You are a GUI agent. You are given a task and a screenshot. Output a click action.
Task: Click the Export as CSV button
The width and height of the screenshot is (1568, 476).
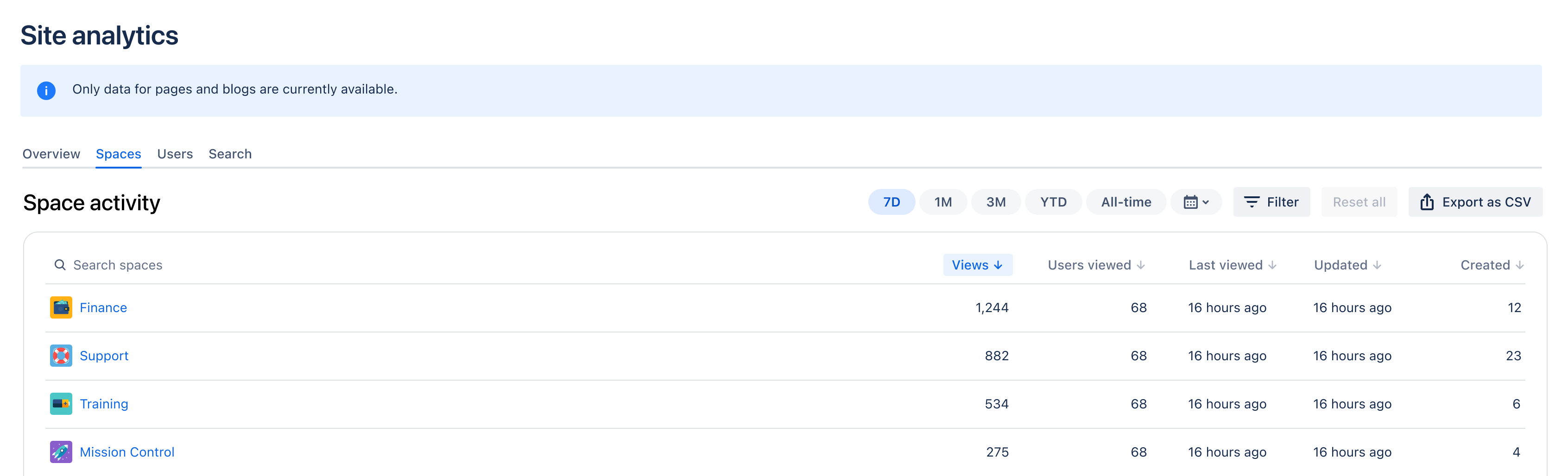1475,202
